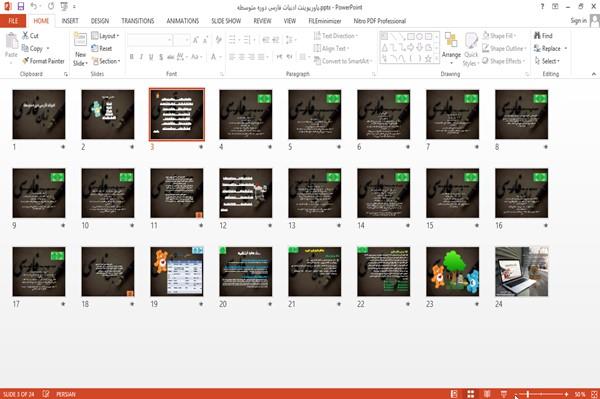Open the Layout dropdown

pyautogui.click(x=105, y=36)
